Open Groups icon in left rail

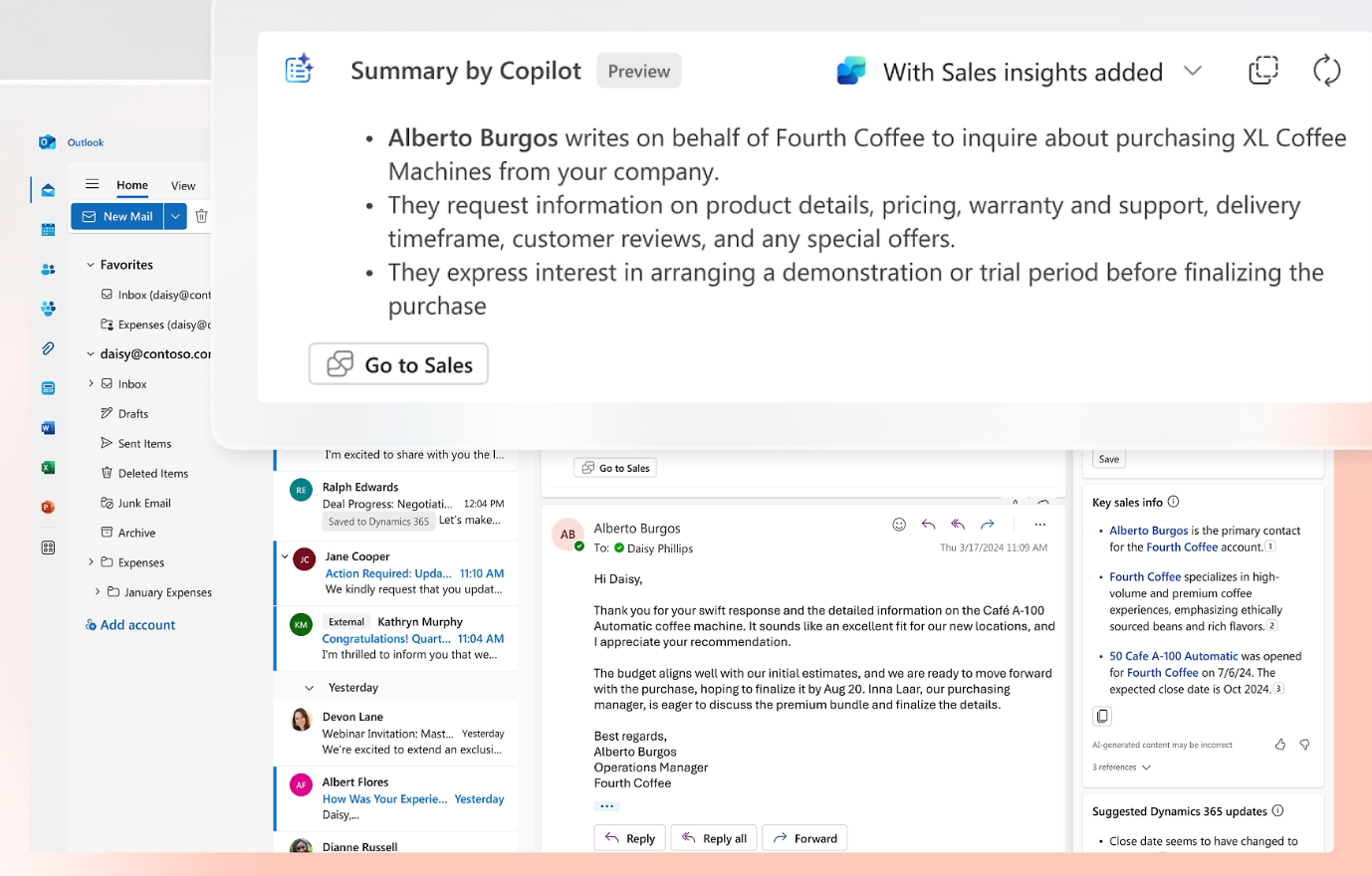pyautogui.click(x=48, y=309)
